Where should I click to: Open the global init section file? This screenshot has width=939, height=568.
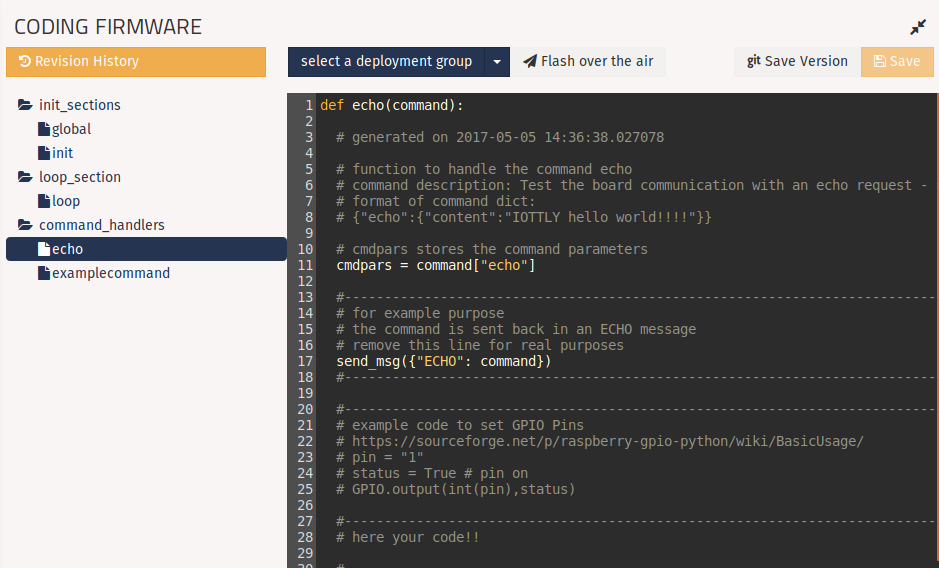[x=71, y=129]
